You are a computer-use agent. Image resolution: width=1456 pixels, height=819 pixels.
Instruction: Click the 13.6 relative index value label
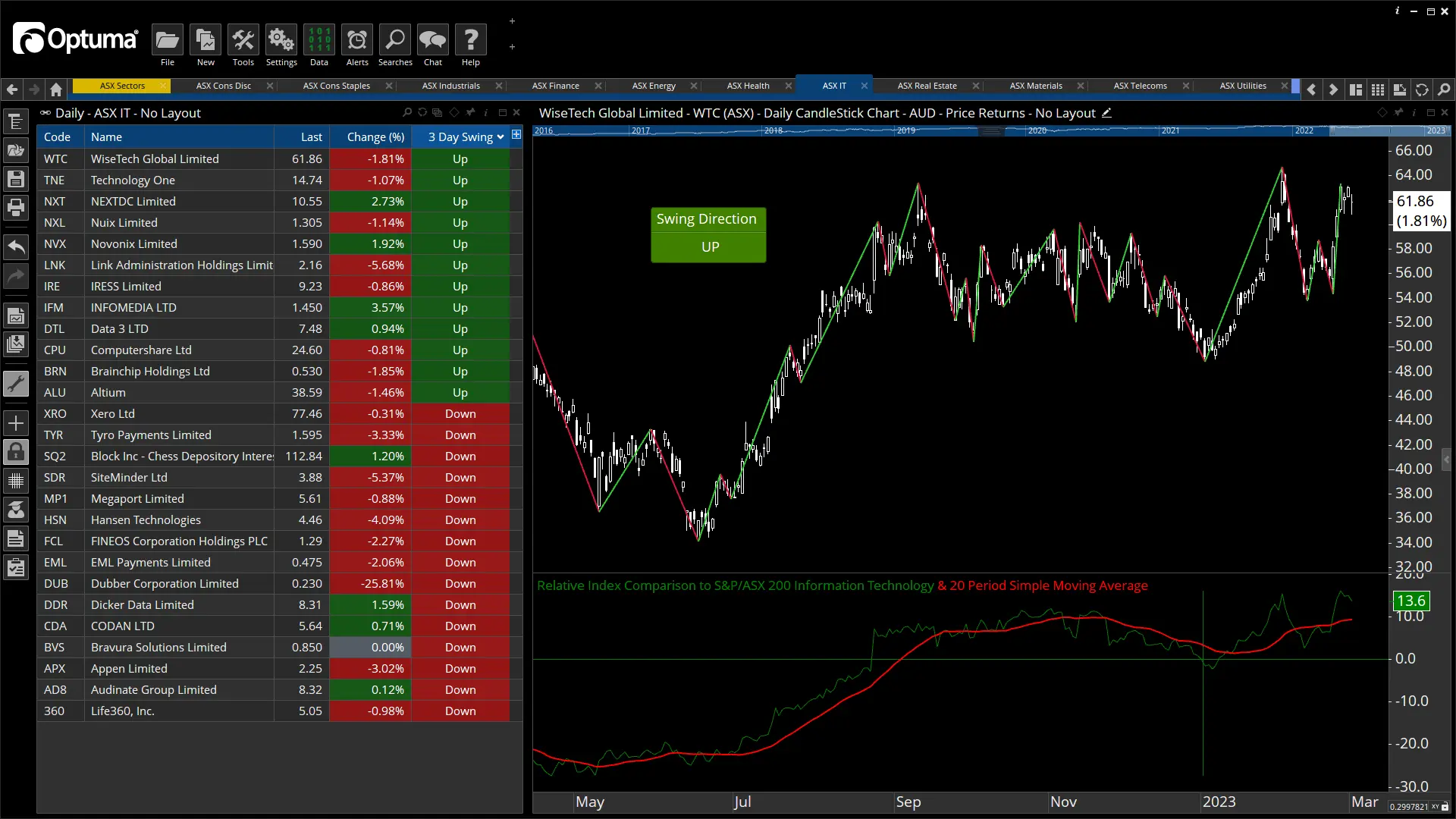coord(1411,601)
